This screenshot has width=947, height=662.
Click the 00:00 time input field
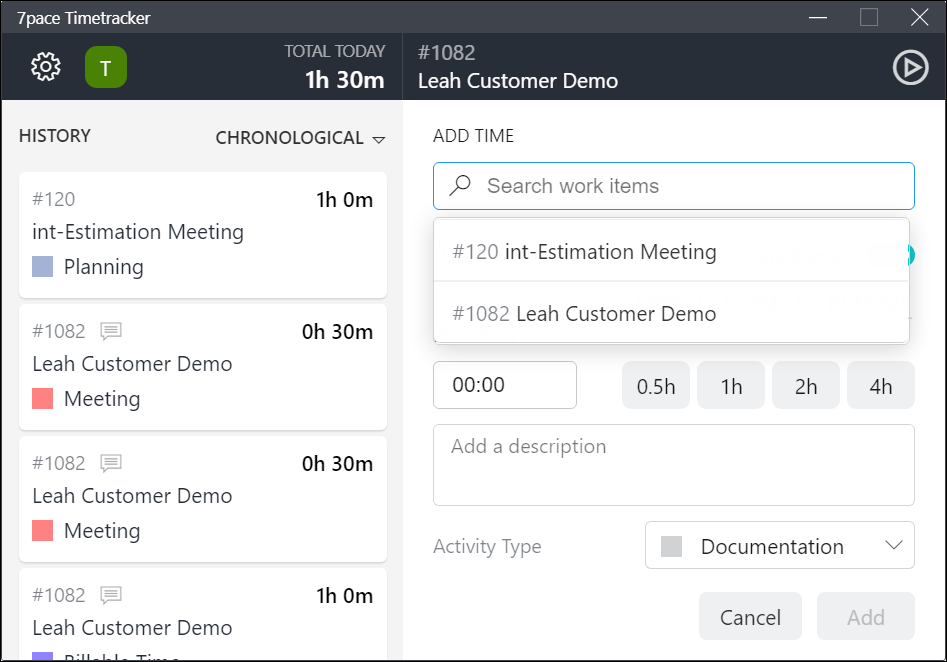coord(505,385)
